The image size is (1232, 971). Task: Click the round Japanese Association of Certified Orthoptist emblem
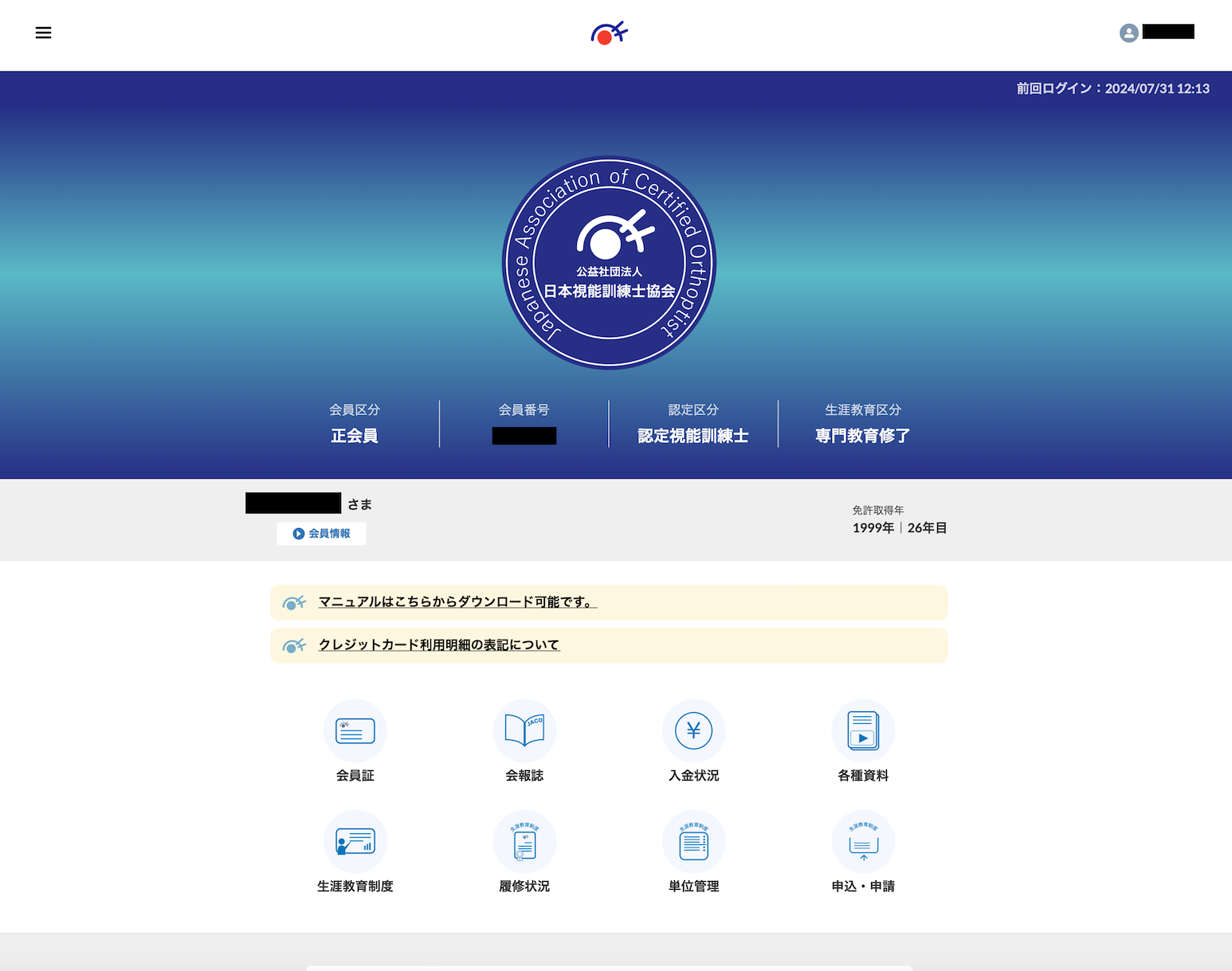[610, 262]
